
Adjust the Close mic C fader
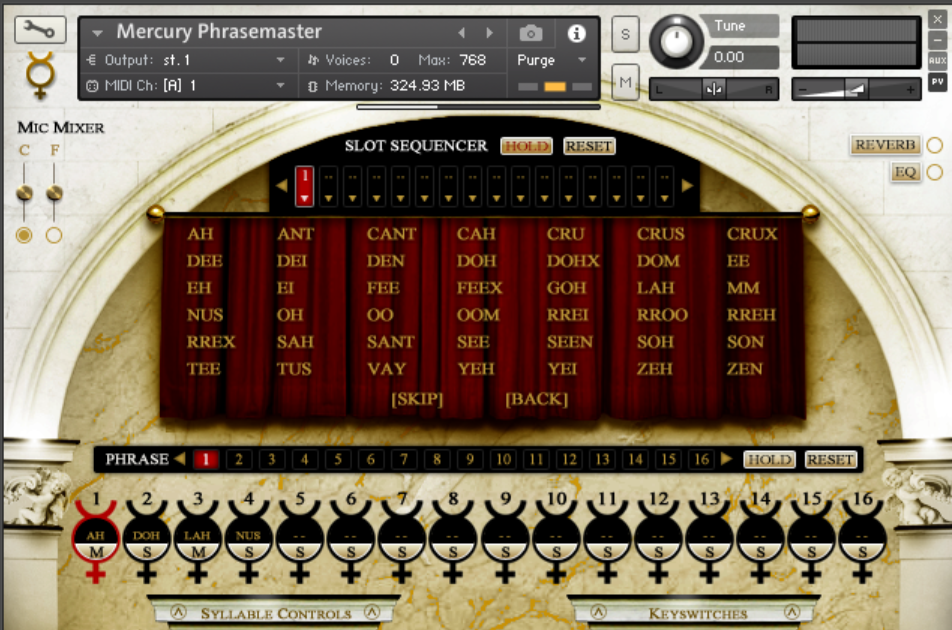[24, 194]
